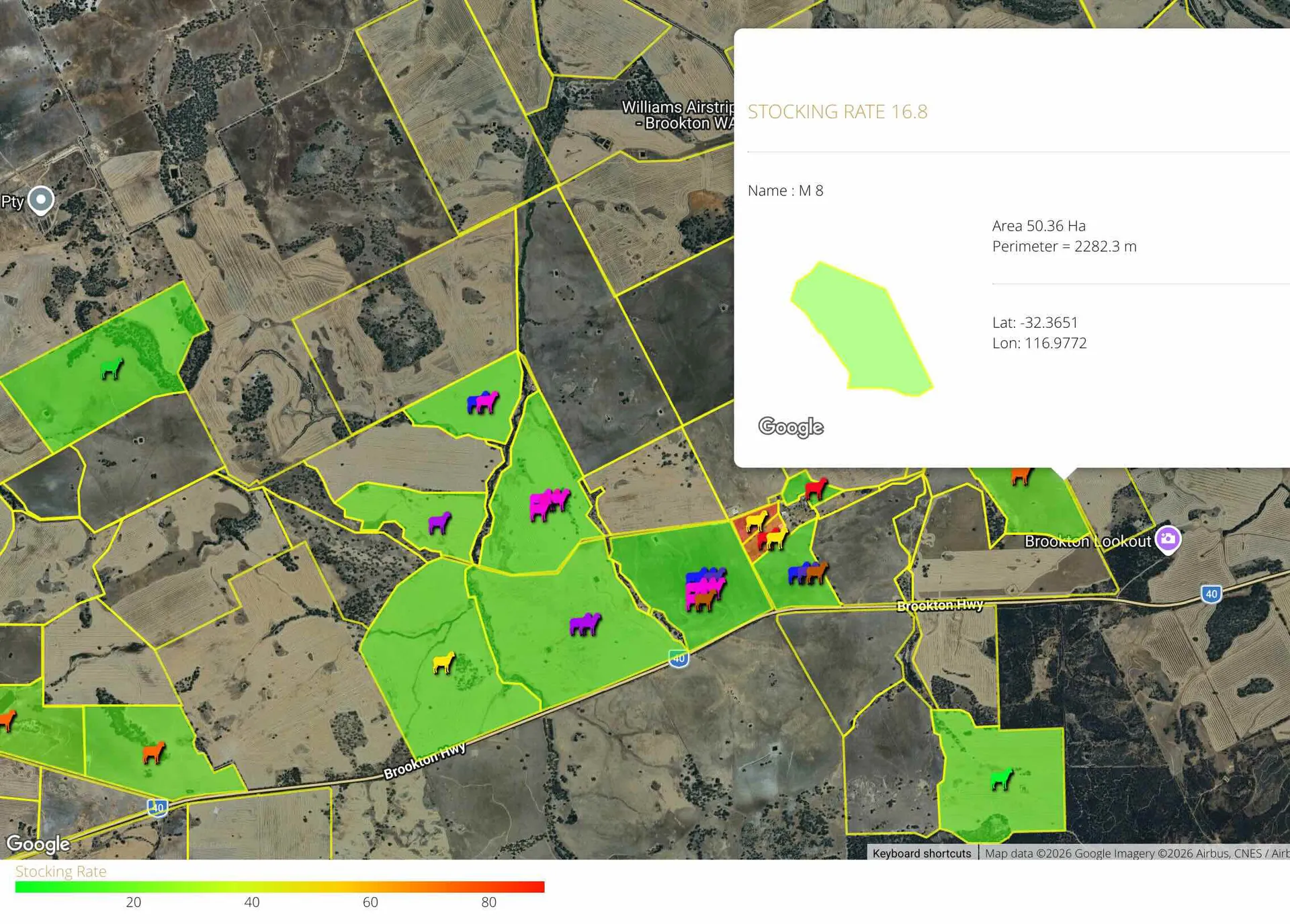This screenshot has height=924, width=1290.
Task: Click the large multi-colored sheep stack marker
Action: coord(705,589)
